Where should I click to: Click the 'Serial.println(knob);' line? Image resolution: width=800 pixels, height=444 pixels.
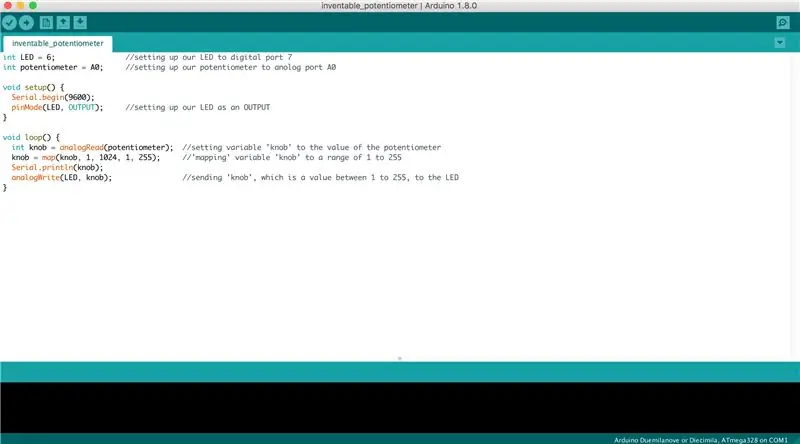57,167
